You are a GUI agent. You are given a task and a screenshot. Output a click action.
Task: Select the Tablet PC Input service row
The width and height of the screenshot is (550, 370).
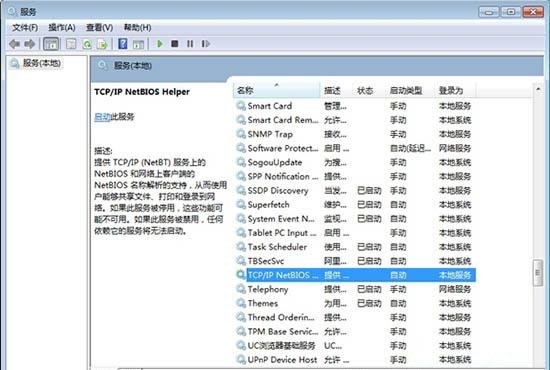click(x=355, y=233)
